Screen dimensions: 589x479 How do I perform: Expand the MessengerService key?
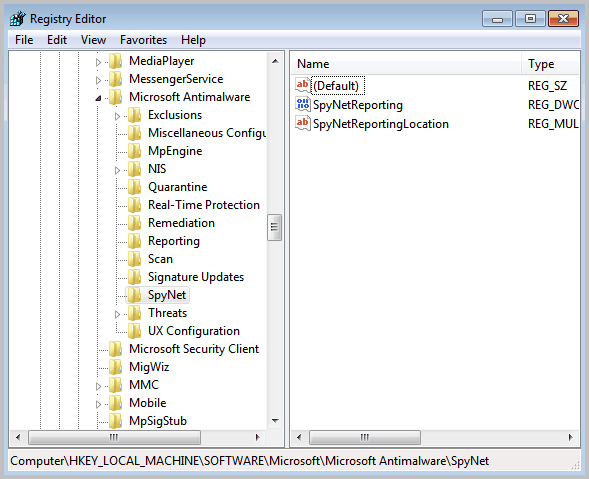(x=98, y=80)
